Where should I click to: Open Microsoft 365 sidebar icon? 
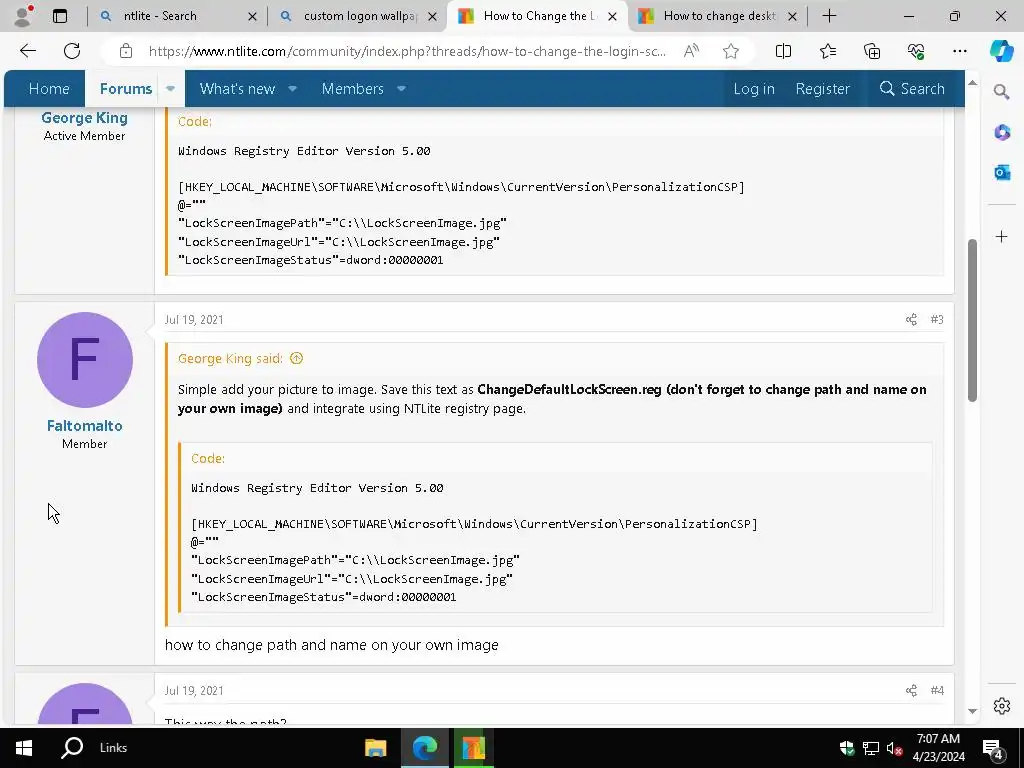pos(1002,133)
